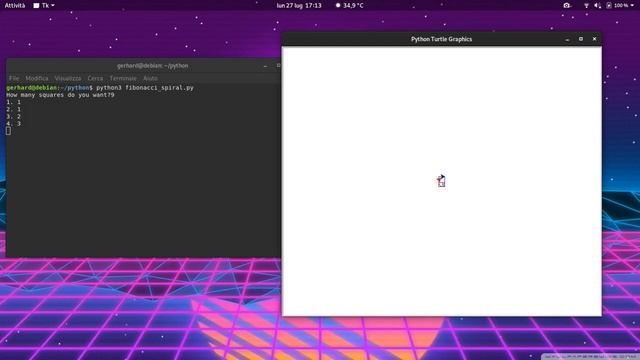Minimize the terminal window

[265, 66]
